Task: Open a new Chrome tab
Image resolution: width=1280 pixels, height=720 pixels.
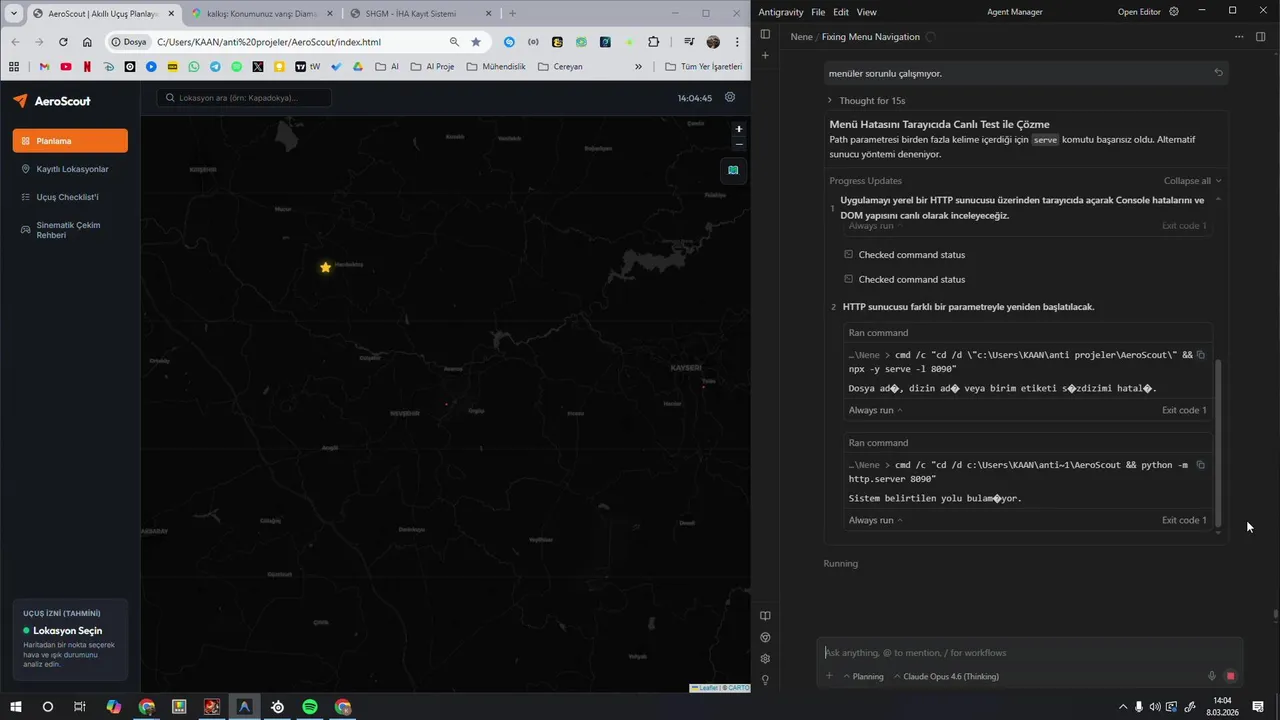Action: point(513,14)
